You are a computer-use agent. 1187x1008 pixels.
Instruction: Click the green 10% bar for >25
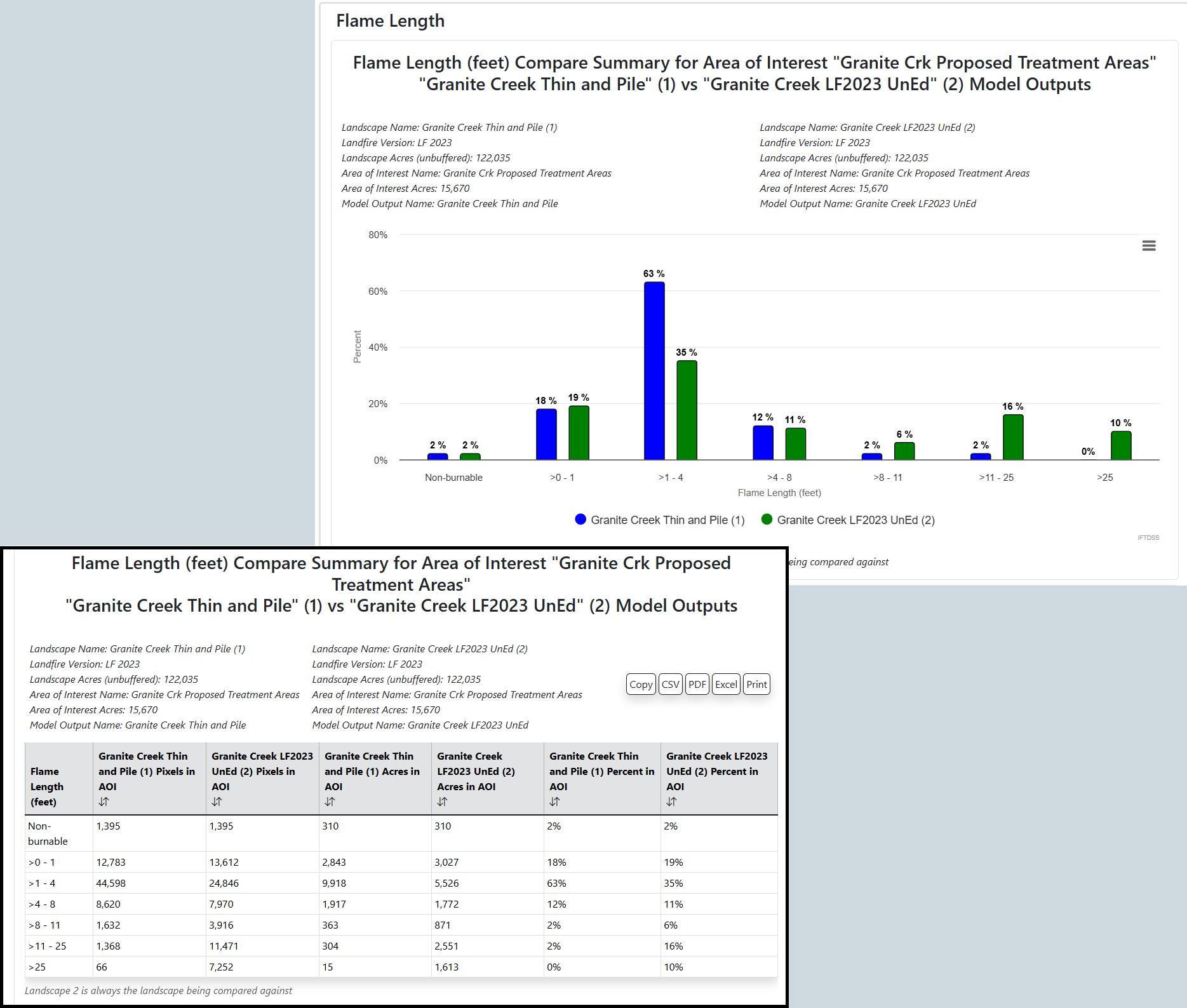tap(1121, 445)
